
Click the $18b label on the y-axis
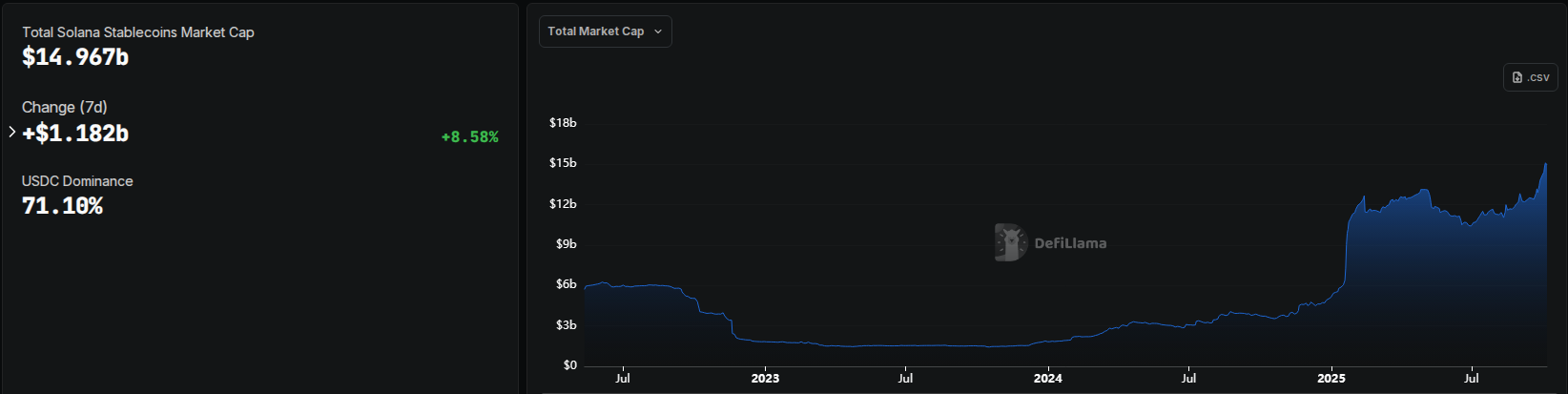click(563, 123)
